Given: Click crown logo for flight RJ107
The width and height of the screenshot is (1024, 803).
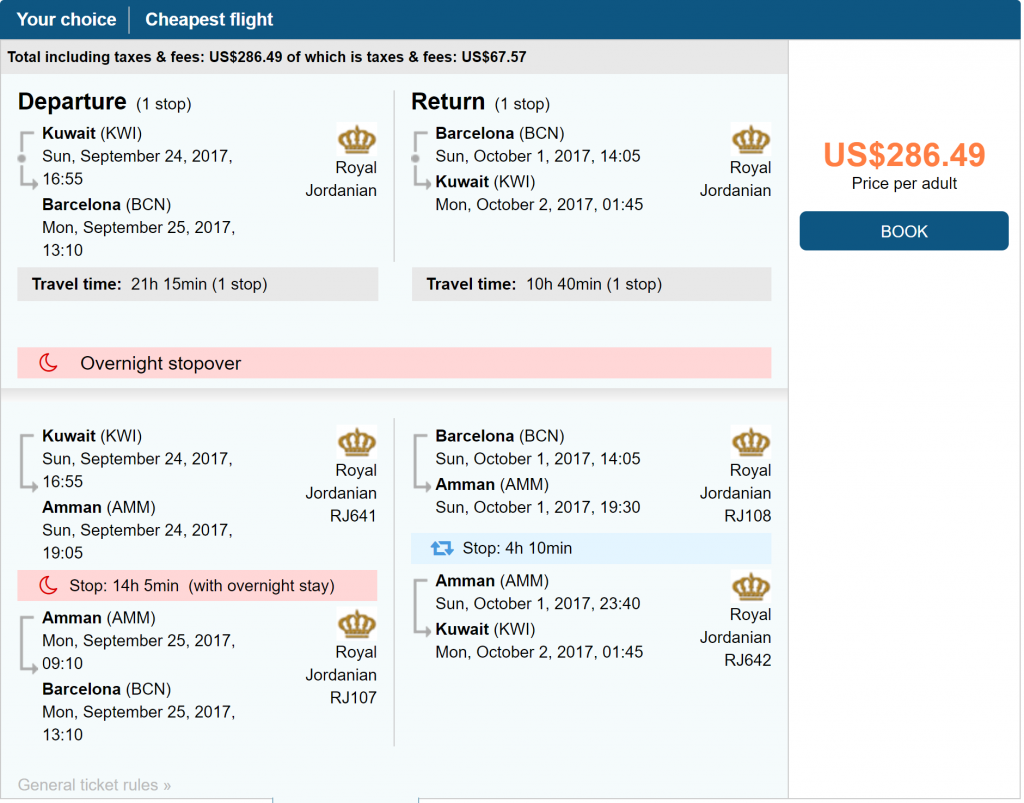Looking at the screenshot, I should tap(357, 623).
